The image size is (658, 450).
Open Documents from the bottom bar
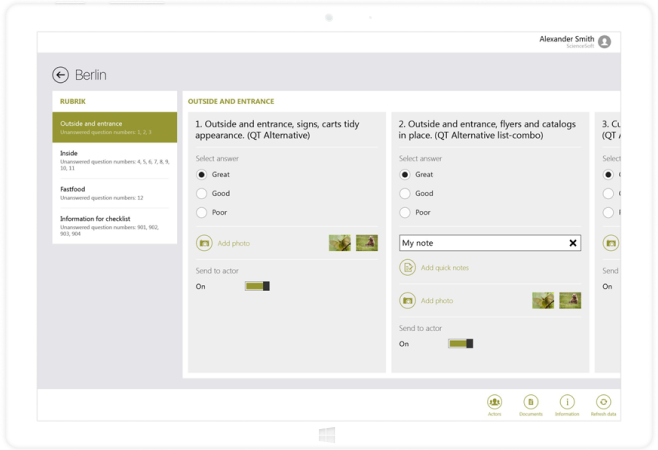(530, 402)
